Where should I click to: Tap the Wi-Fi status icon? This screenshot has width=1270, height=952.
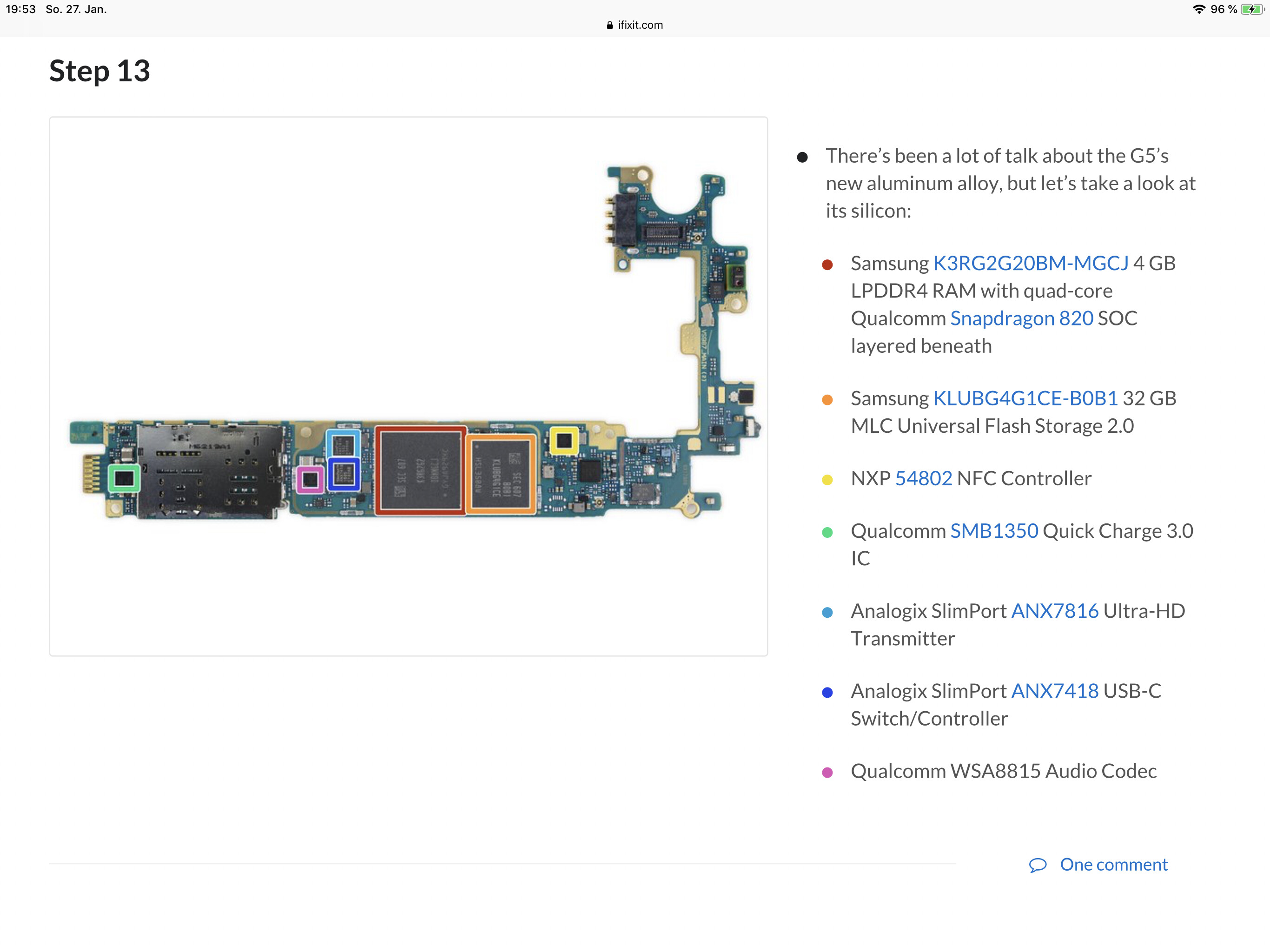click(1199, 9)
